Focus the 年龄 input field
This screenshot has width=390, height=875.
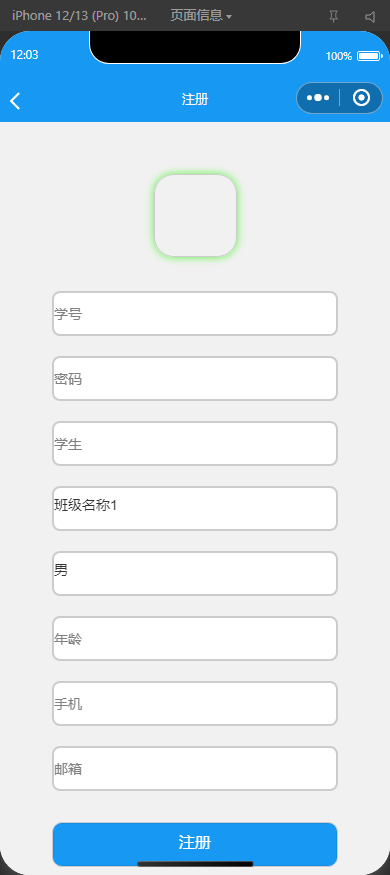[x=195, y=638]
